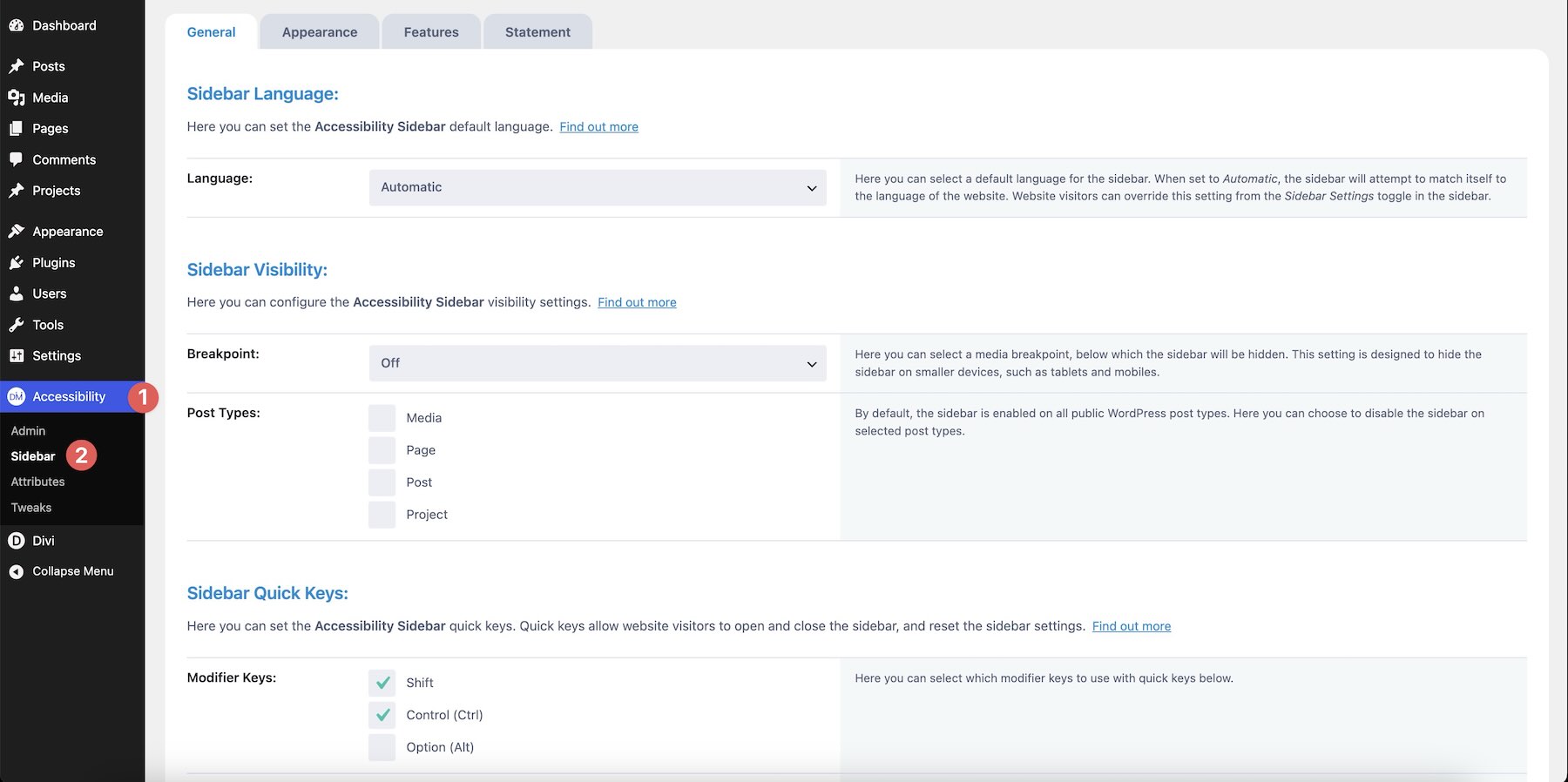1568x782 pixels.
Task: Click the Posts pushpin icon
Action: pyautogui.click(x=17, y=66)
